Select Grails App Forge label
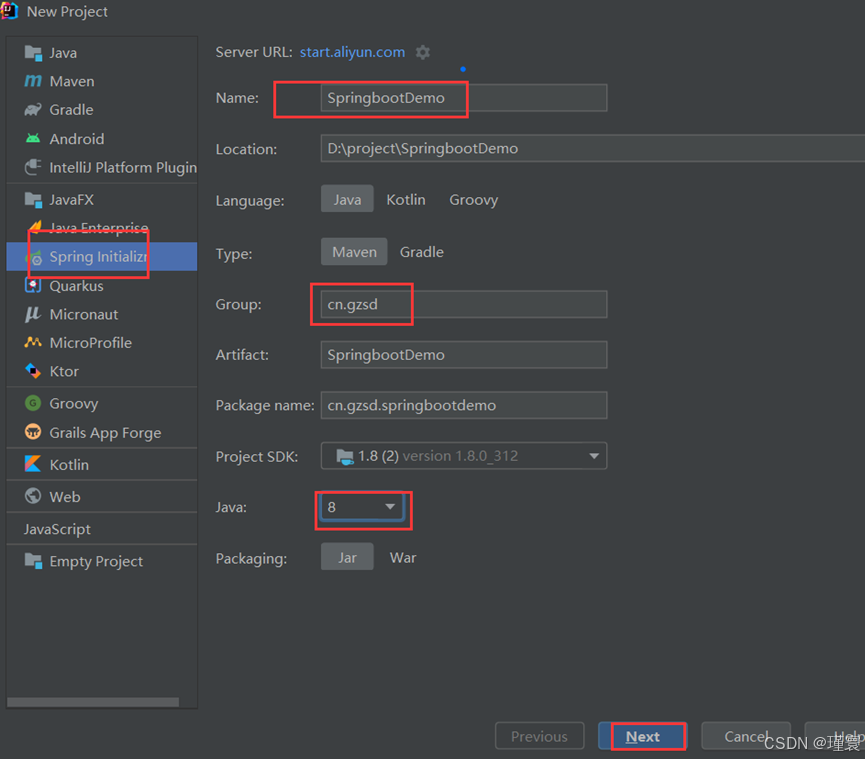Image resolution: width=865 pixels, height=759 pixels. click(x=105, y=432)
